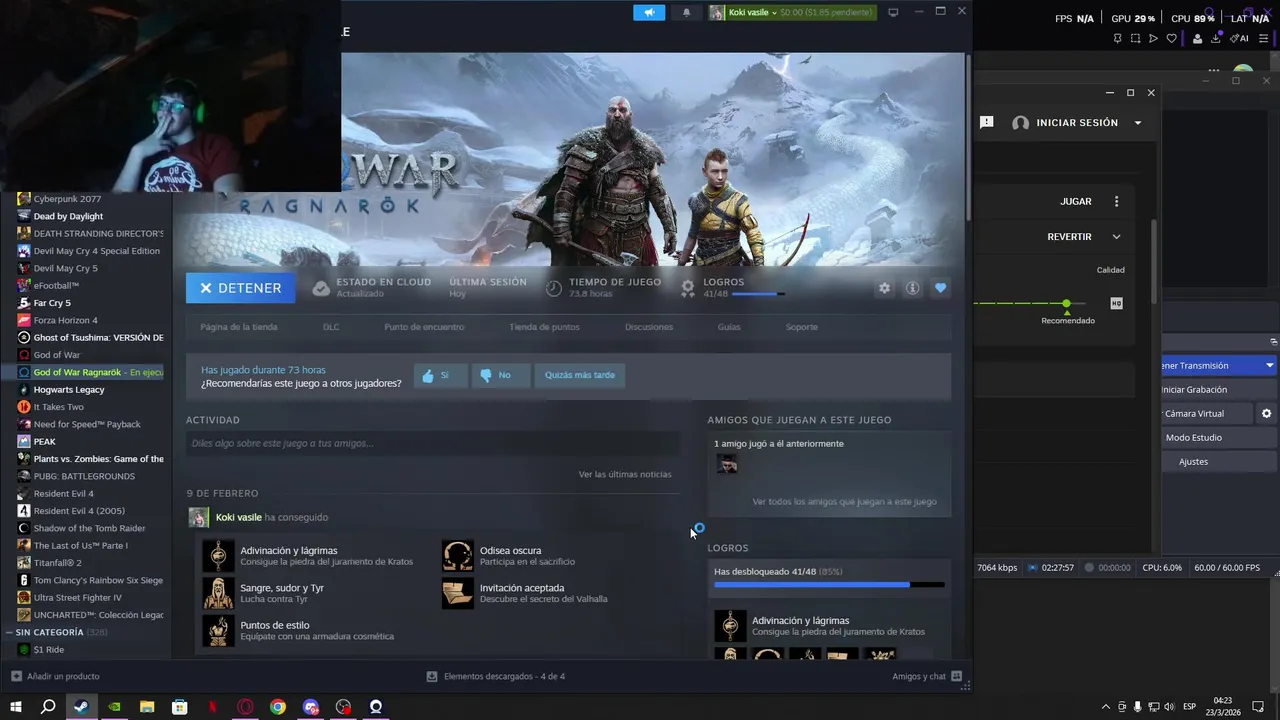Open the DLC tab
The image size is (1280, 720).
(x=331, y=327)
